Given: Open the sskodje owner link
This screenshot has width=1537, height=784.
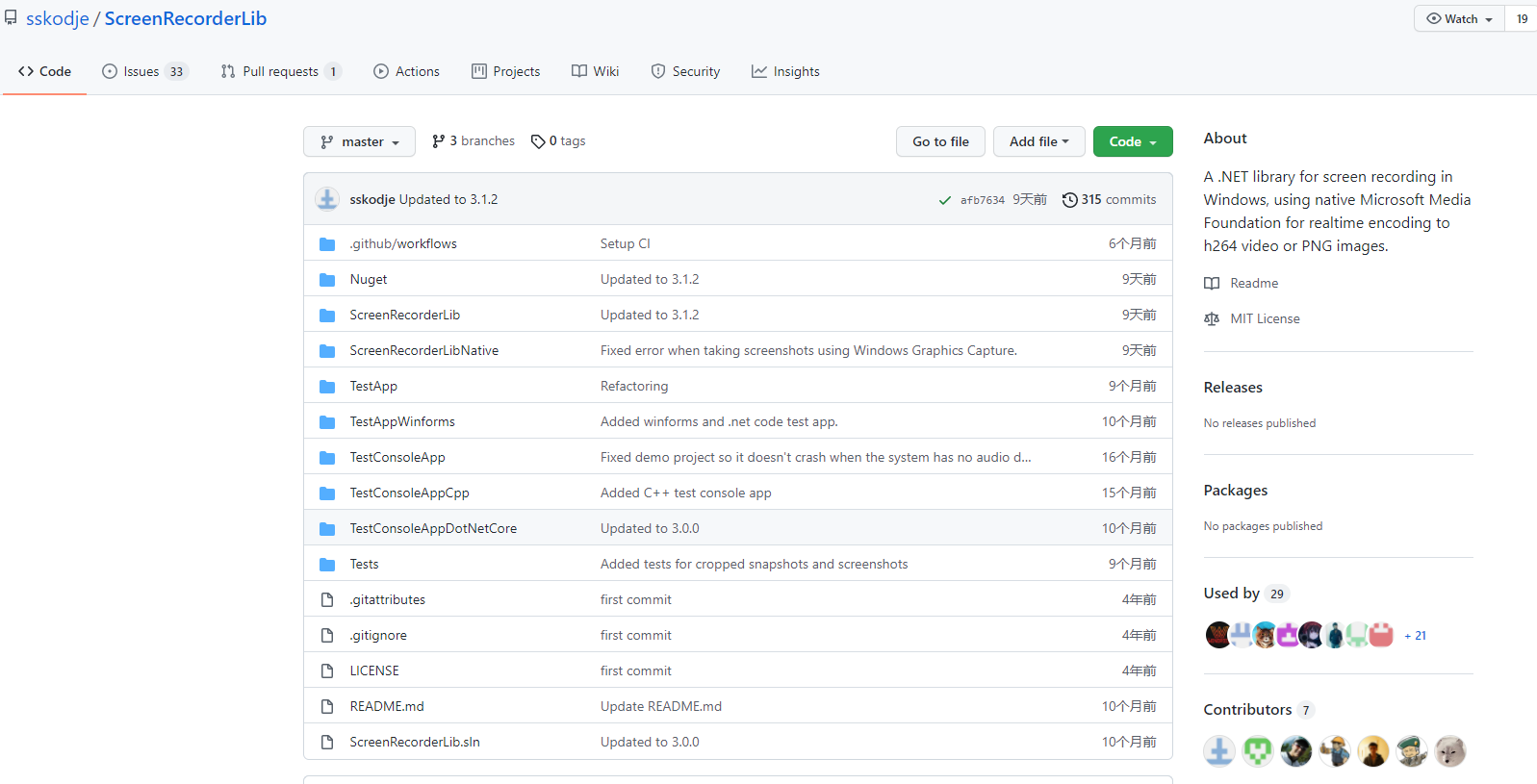Looking at the screenshot, I should pyautogui.click(x=57, y=18).
